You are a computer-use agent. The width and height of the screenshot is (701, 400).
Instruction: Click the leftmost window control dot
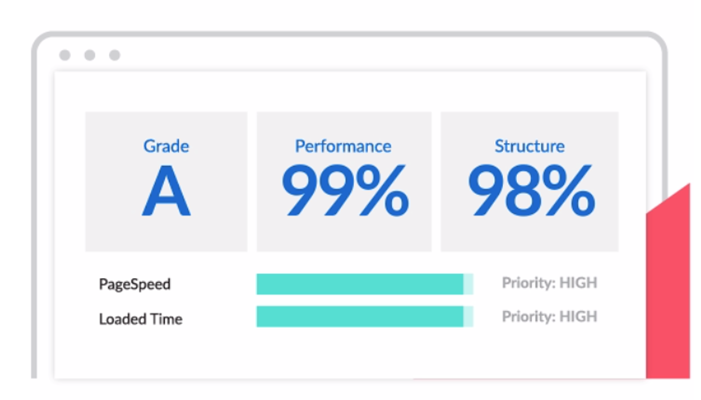(65, 55)
